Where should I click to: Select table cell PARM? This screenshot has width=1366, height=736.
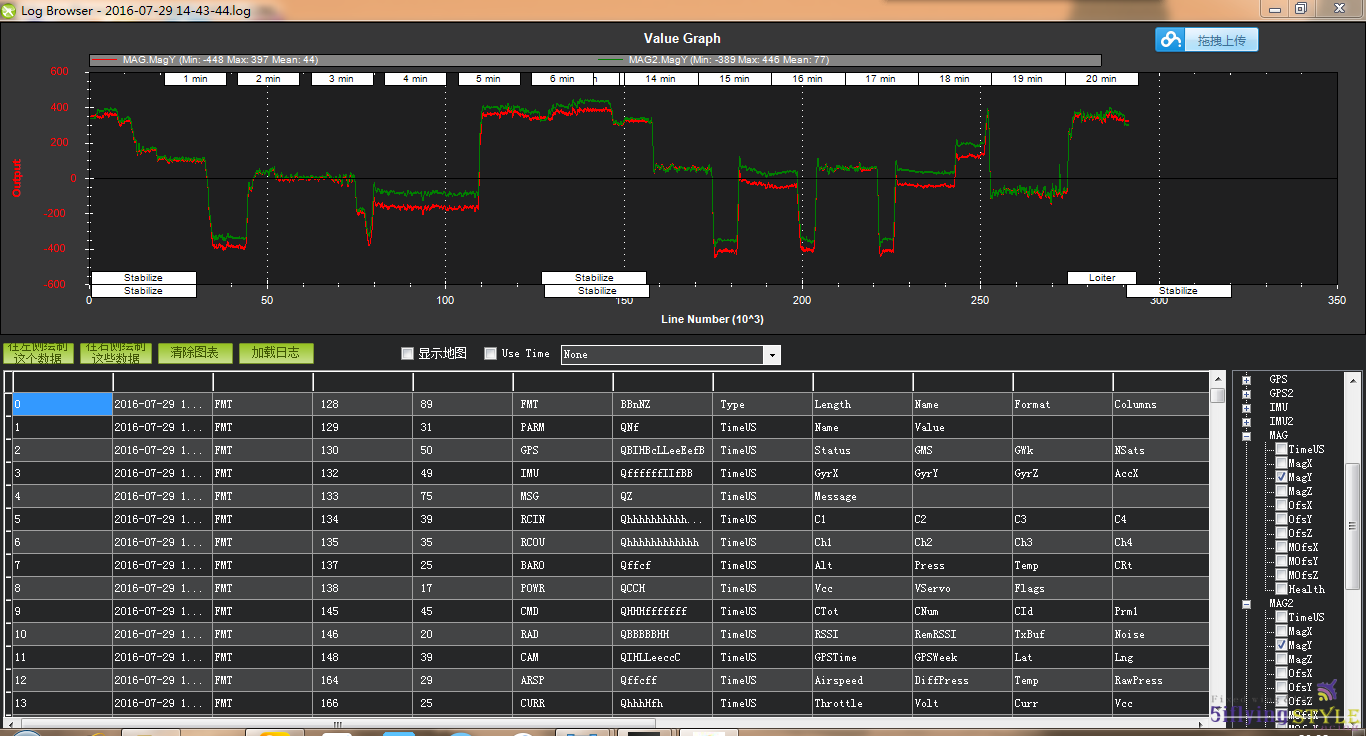pos(562,427)
